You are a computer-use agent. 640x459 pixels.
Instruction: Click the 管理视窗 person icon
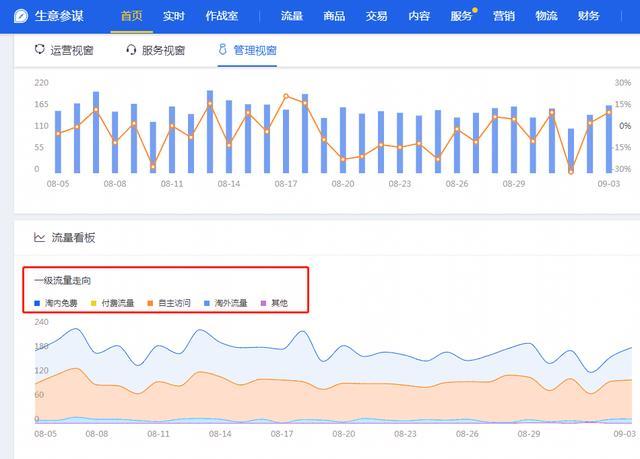point(222,49)
